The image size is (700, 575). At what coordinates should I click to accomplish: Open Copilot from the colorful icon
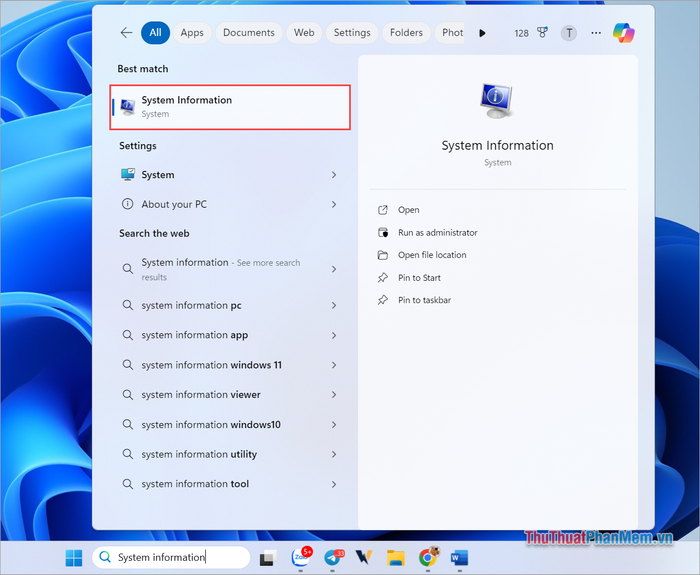(624, 33)
